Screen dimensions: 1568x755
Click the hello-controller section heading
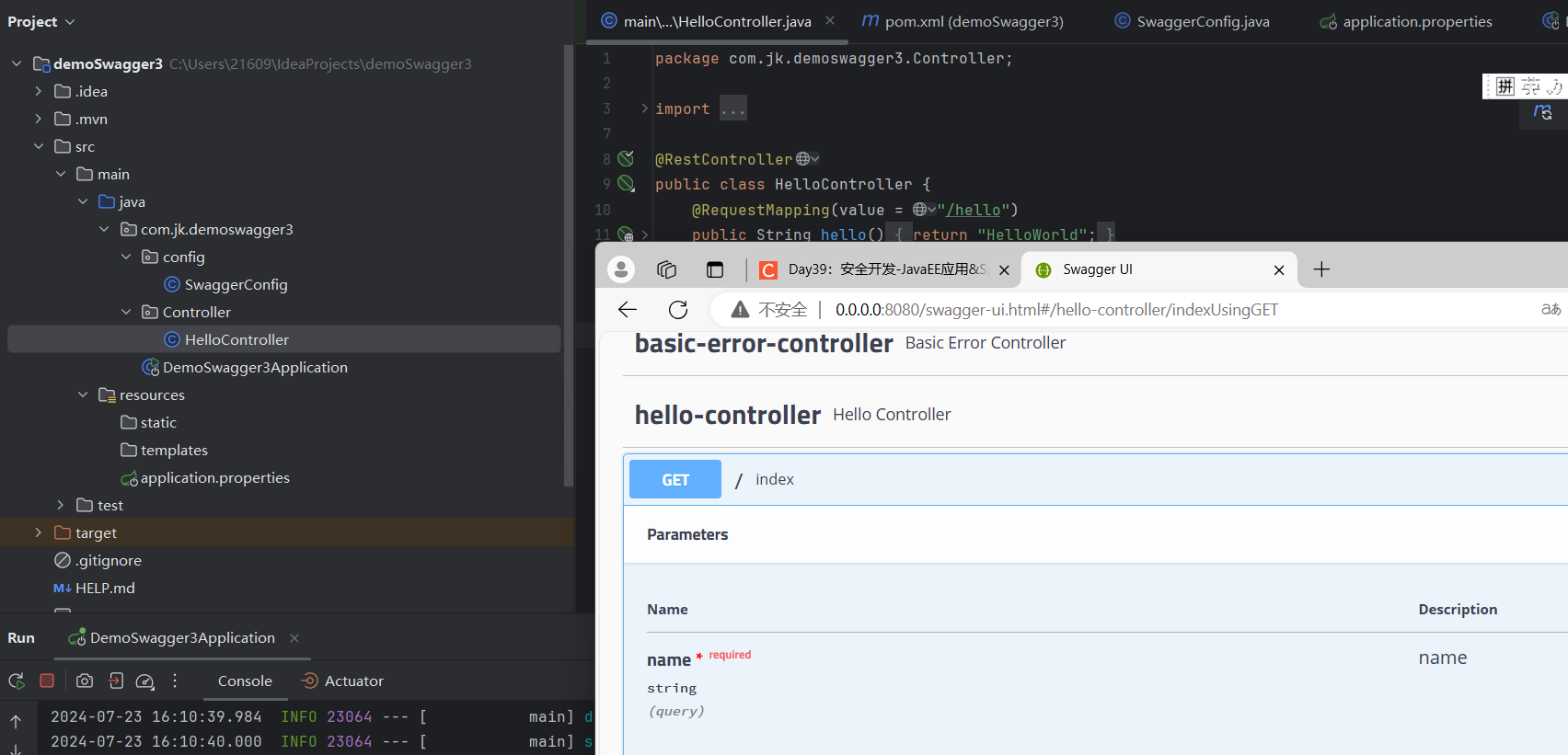728,415
